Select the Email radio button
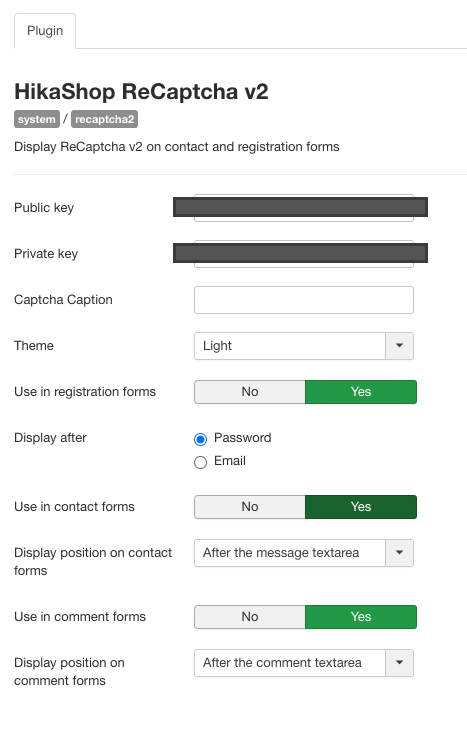467x750 pixels. pos(200,462)
